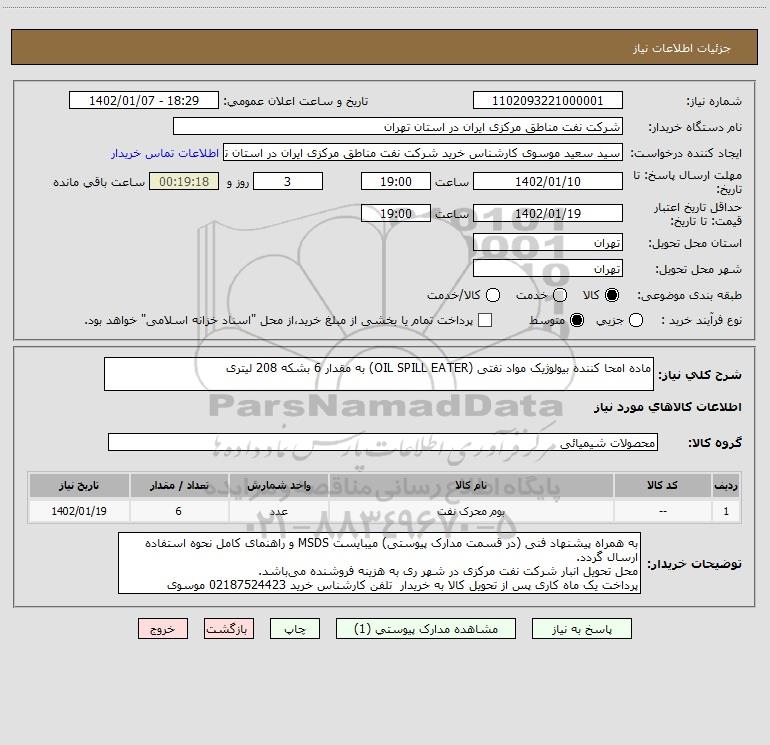
Task: Click the response deadline date 1402/01/10
Action: [548, 181]
